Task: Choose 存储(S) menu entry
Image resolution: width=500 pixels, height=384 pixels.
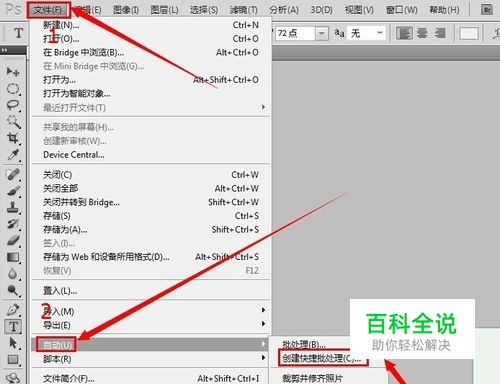Action: (x=151, y=216)
